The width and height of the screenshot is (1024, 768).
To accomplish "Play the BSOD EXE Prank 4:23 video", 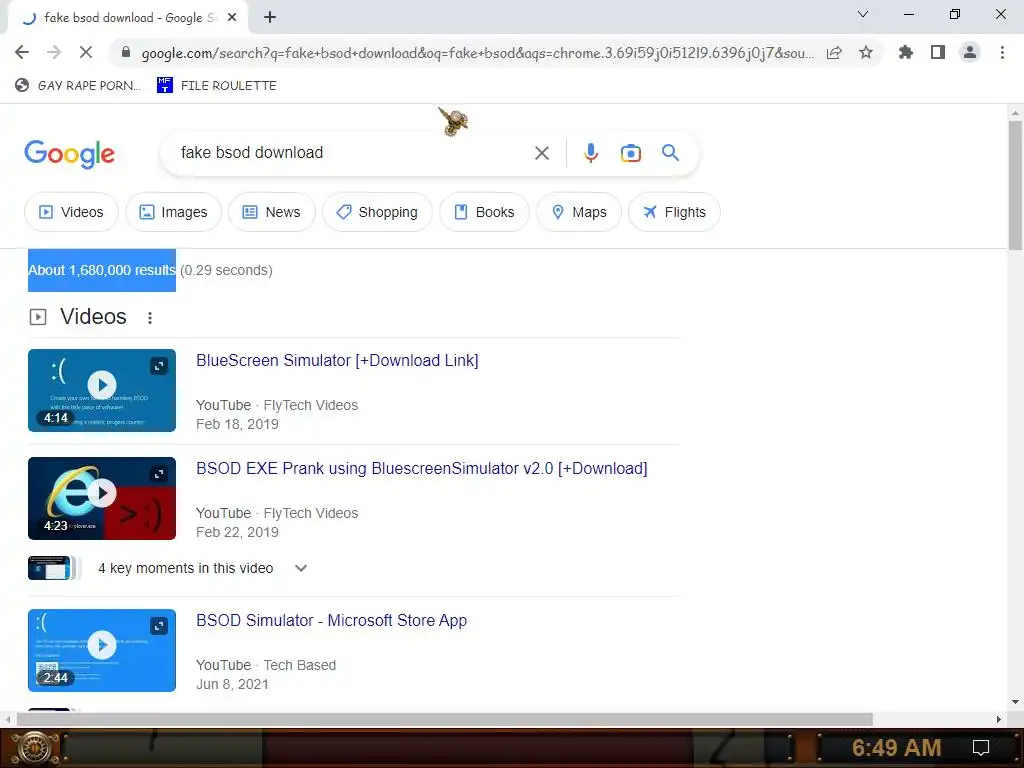I will [102, 493].
